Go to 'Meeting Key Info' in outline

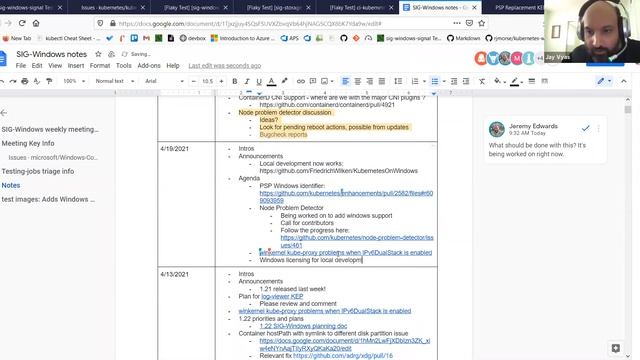[x=28, y=143]
